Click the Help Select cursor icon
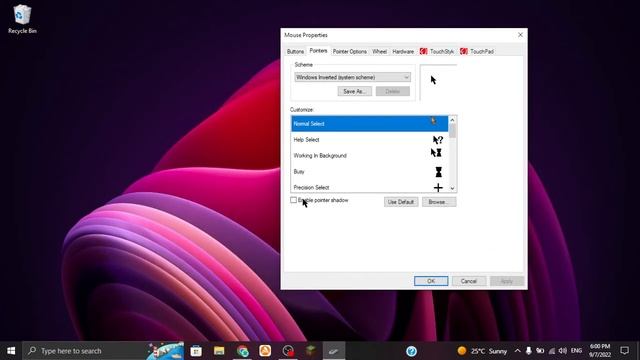The height and width of the screenshot is (360, 640). tap(438, 140)
